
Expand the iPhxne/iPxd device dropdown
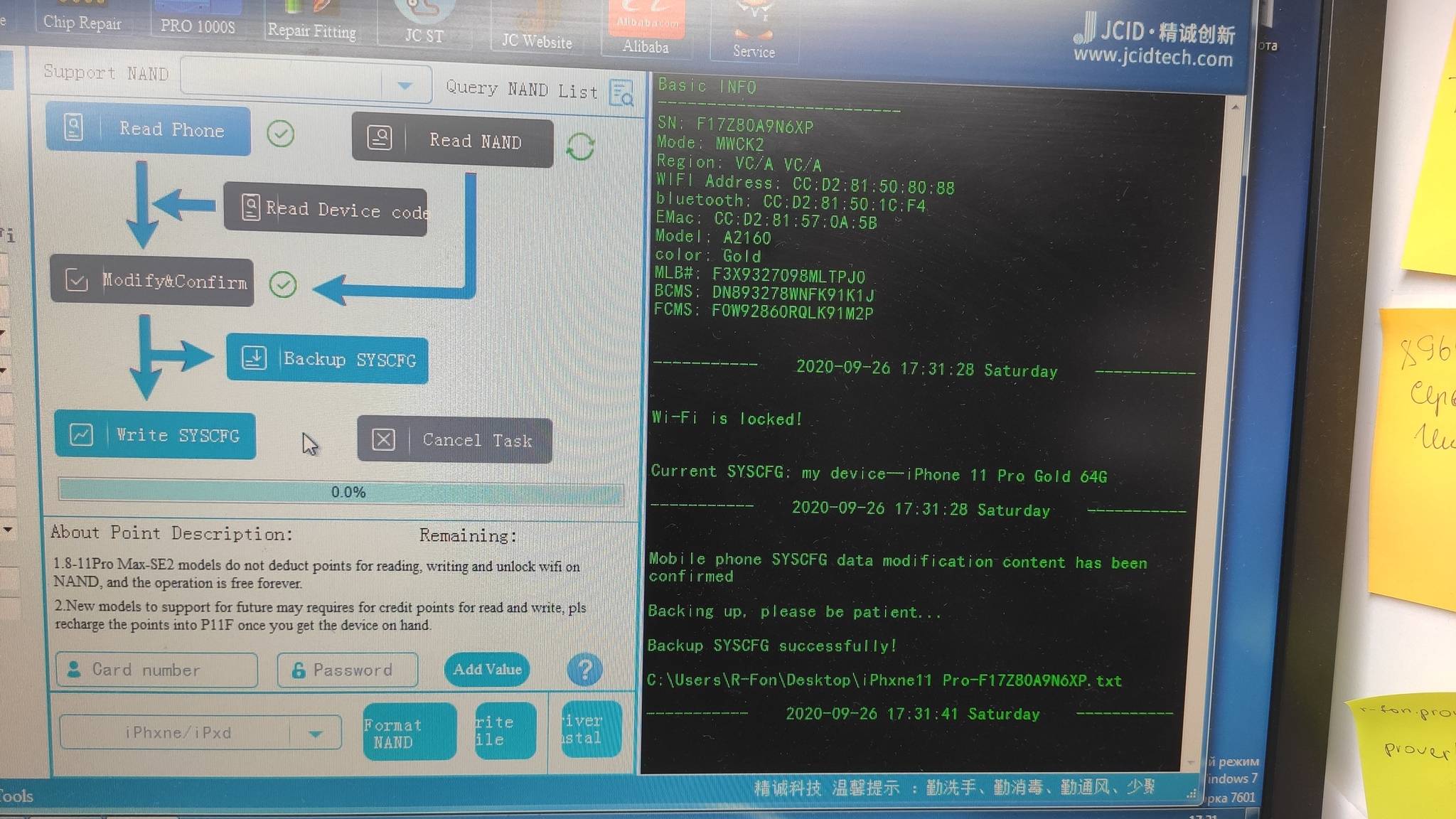(x=316, y=734)
